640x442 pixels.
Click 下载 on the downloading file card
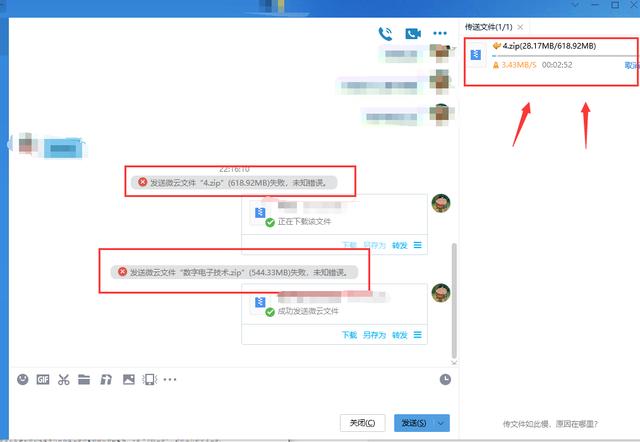click(349, 245)
